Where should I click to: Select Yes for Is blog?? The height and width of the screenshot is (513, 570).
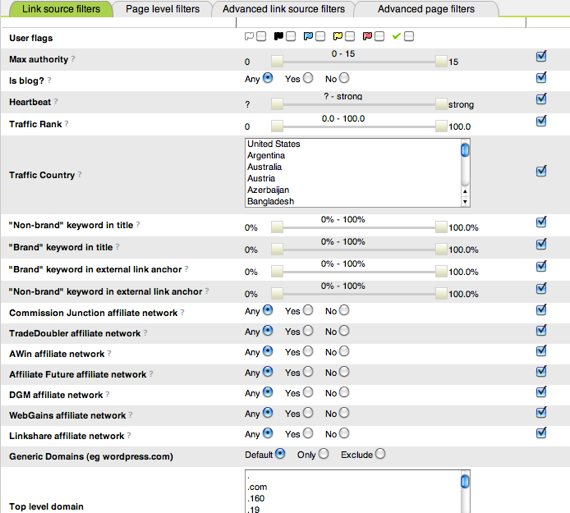coord(308,78)
